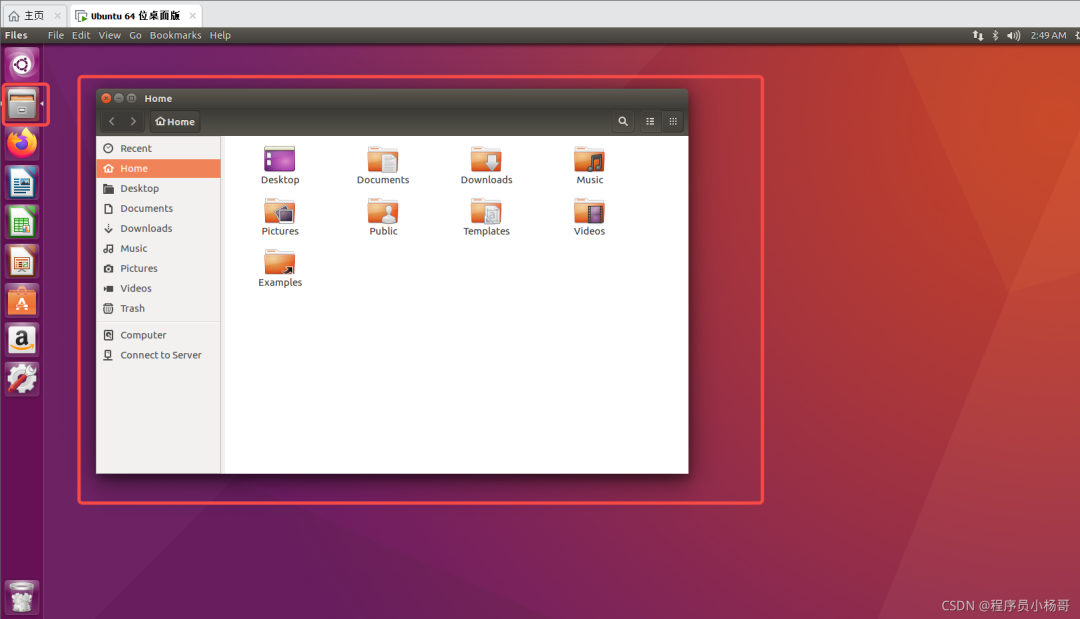Open the Ubuntu Dash search launcher
The width and height of the screenshot is (1080, 619).
(x=22, y=65)
